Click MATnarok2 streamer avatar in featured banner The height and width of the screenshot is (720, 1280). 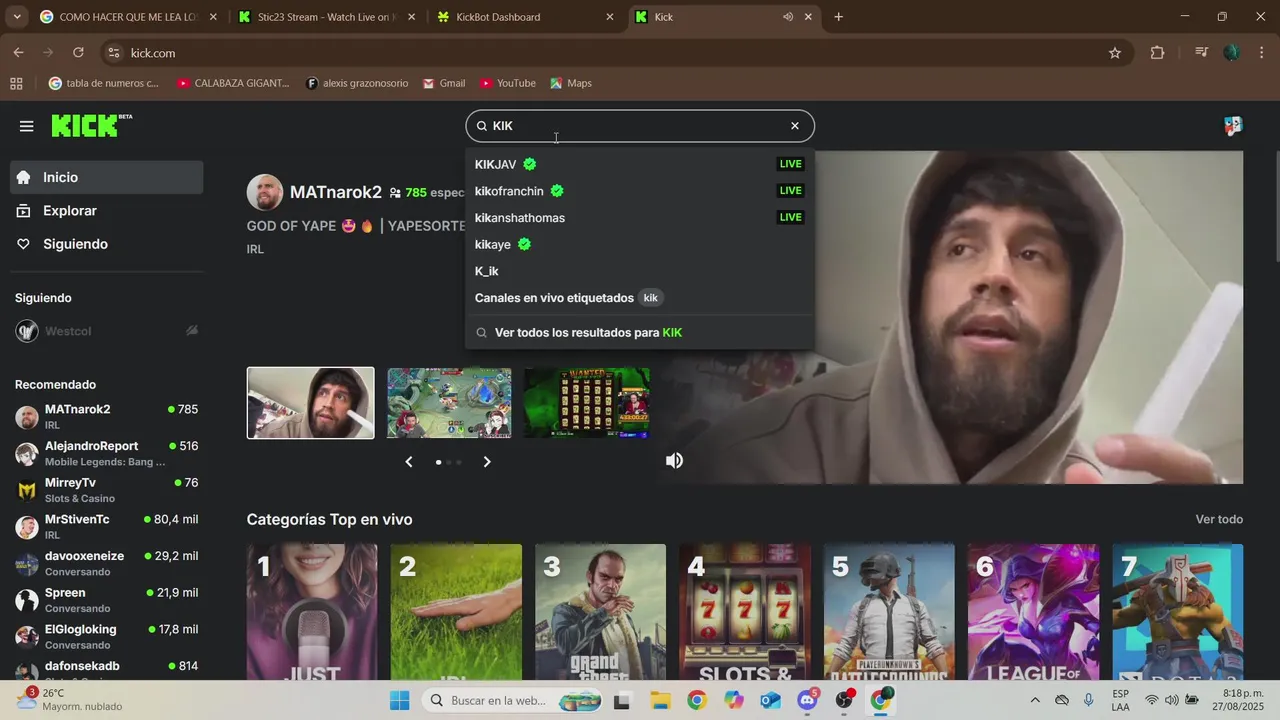click(265, 192)
